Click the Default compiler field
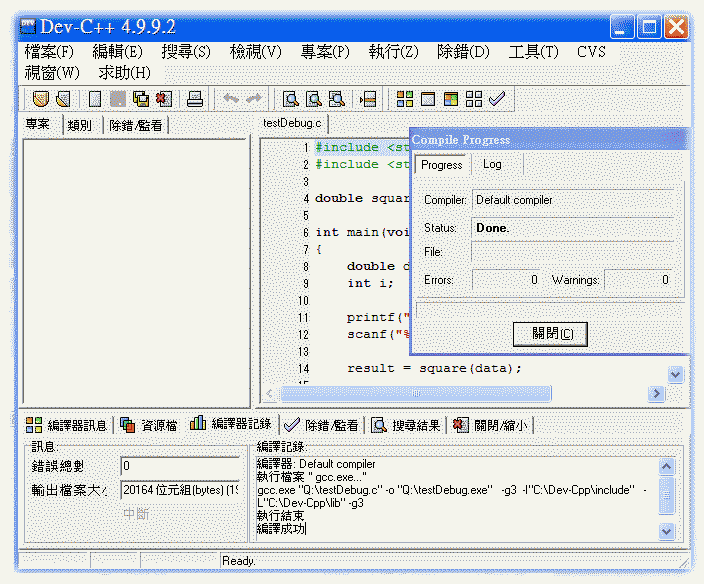704x584 pixels. [x=573, y=200]
